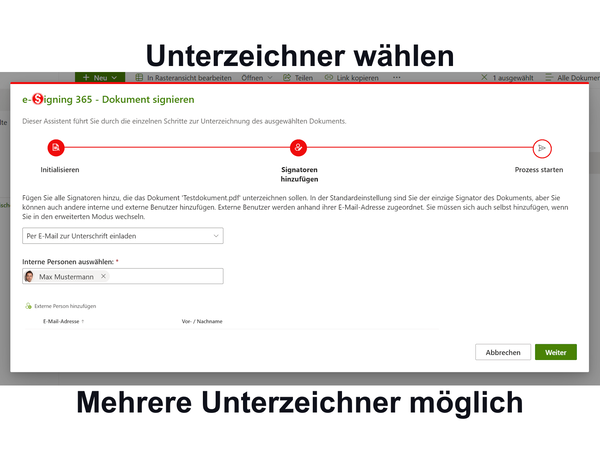Image resolution: width=600 pixels, height=450 pixels.
Task: Click the Signatoren hinzufügen step icon
Action: 299,148
